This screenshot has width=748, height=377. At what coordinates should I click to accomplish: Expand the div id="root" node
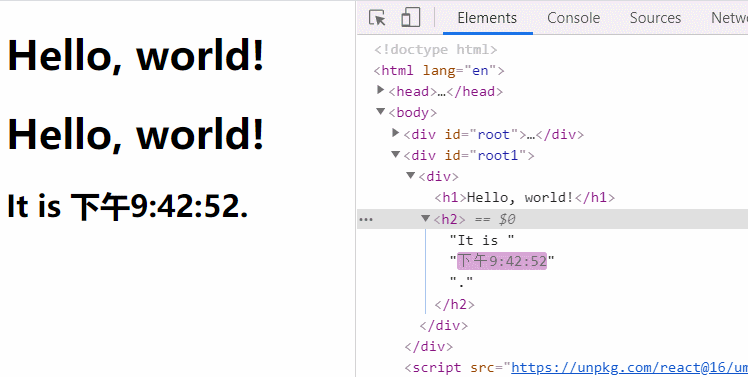[x=395, y=133]
